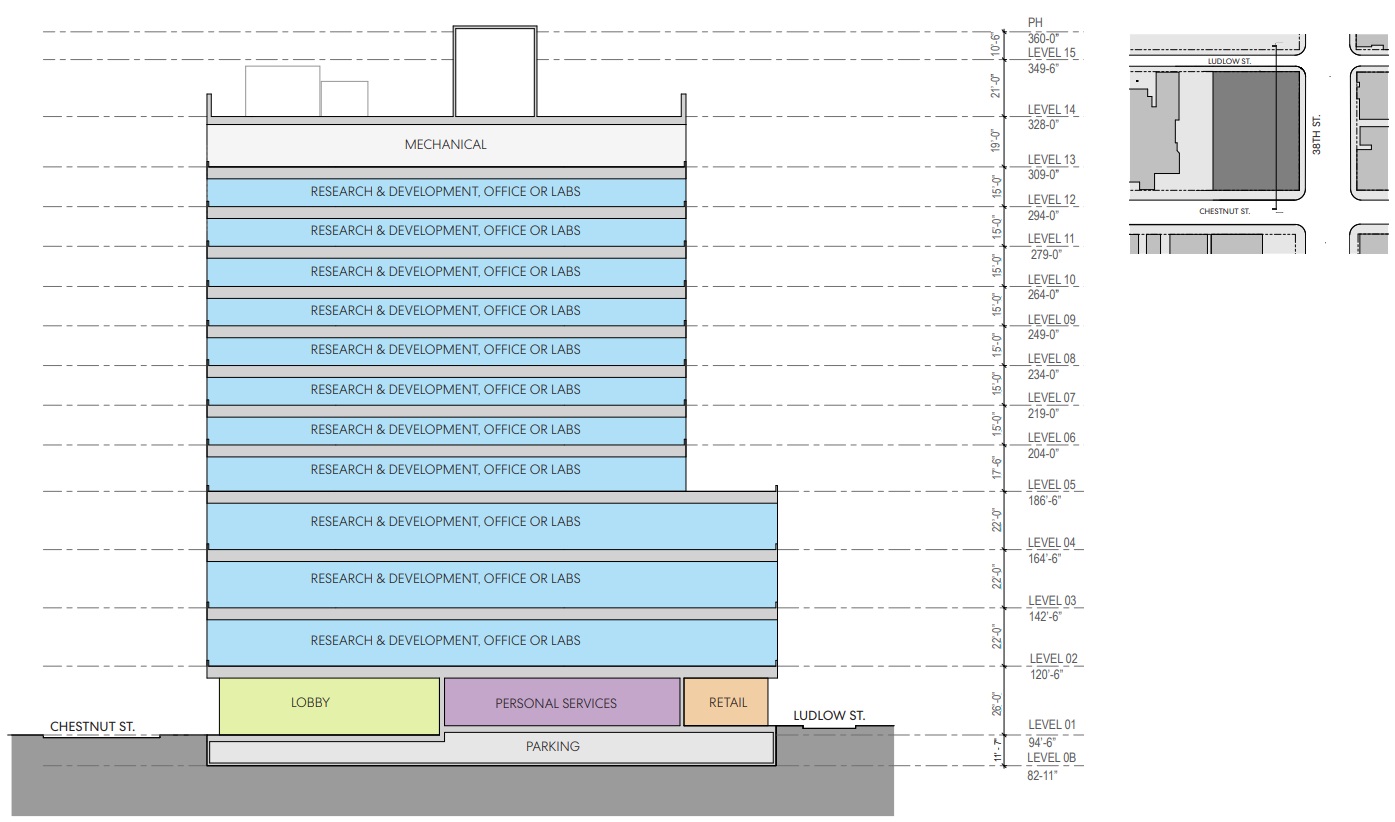Select the yellow-green LOBBY block
Screen dimensions: 1395x822
(329, 704)
